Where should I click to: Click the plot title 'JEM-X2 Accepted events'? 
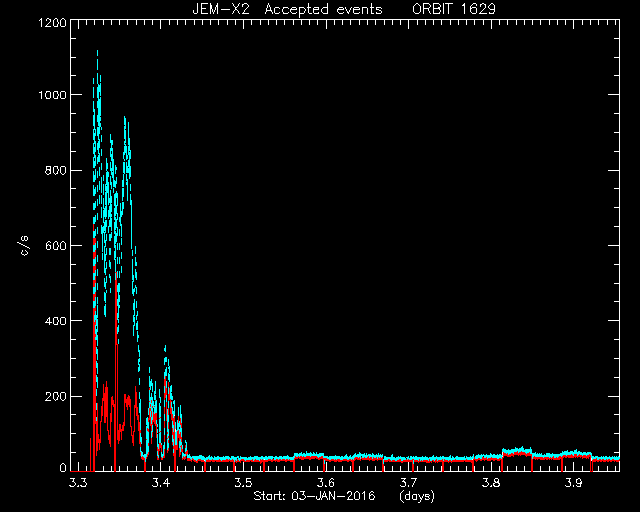coord(287,9)
